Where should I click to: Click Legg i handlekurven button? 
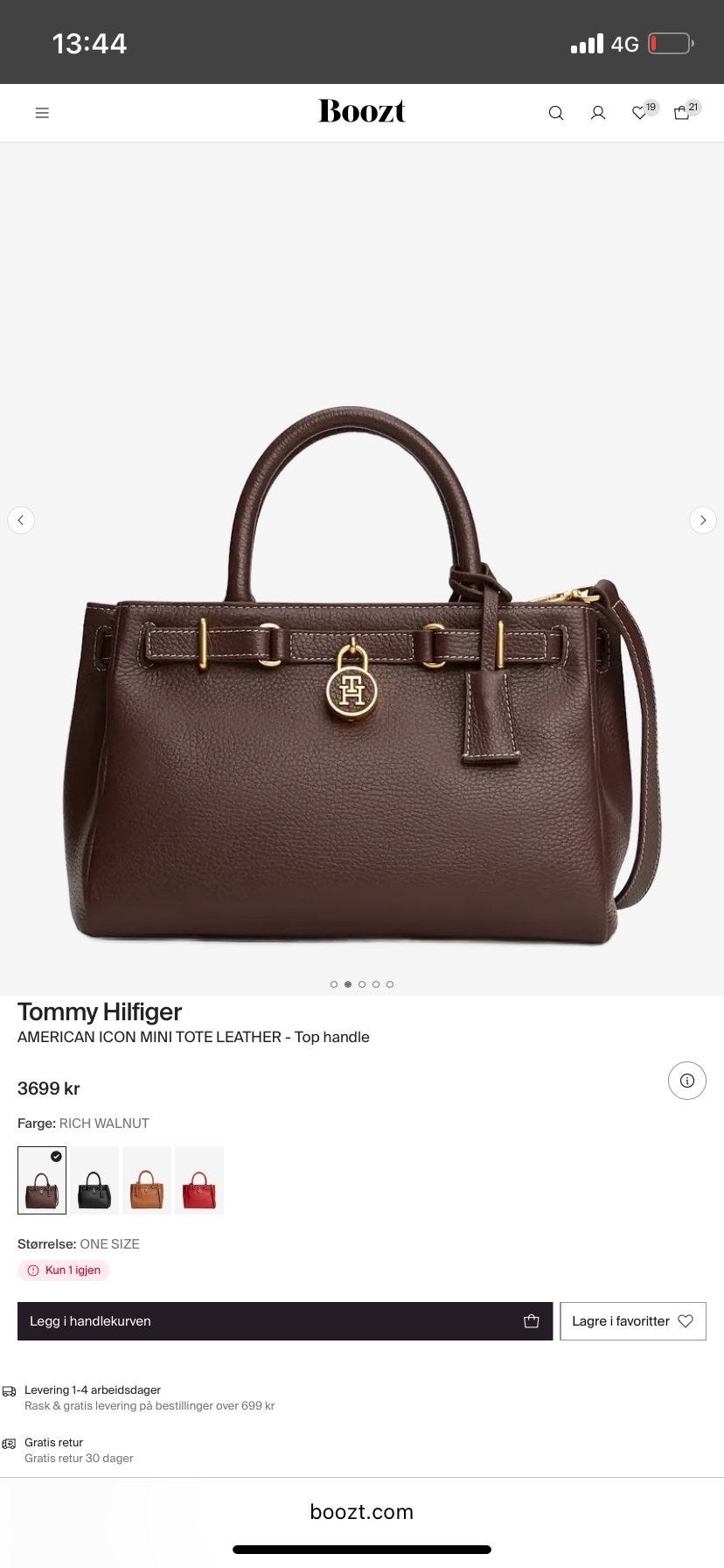pos(285,1321)
